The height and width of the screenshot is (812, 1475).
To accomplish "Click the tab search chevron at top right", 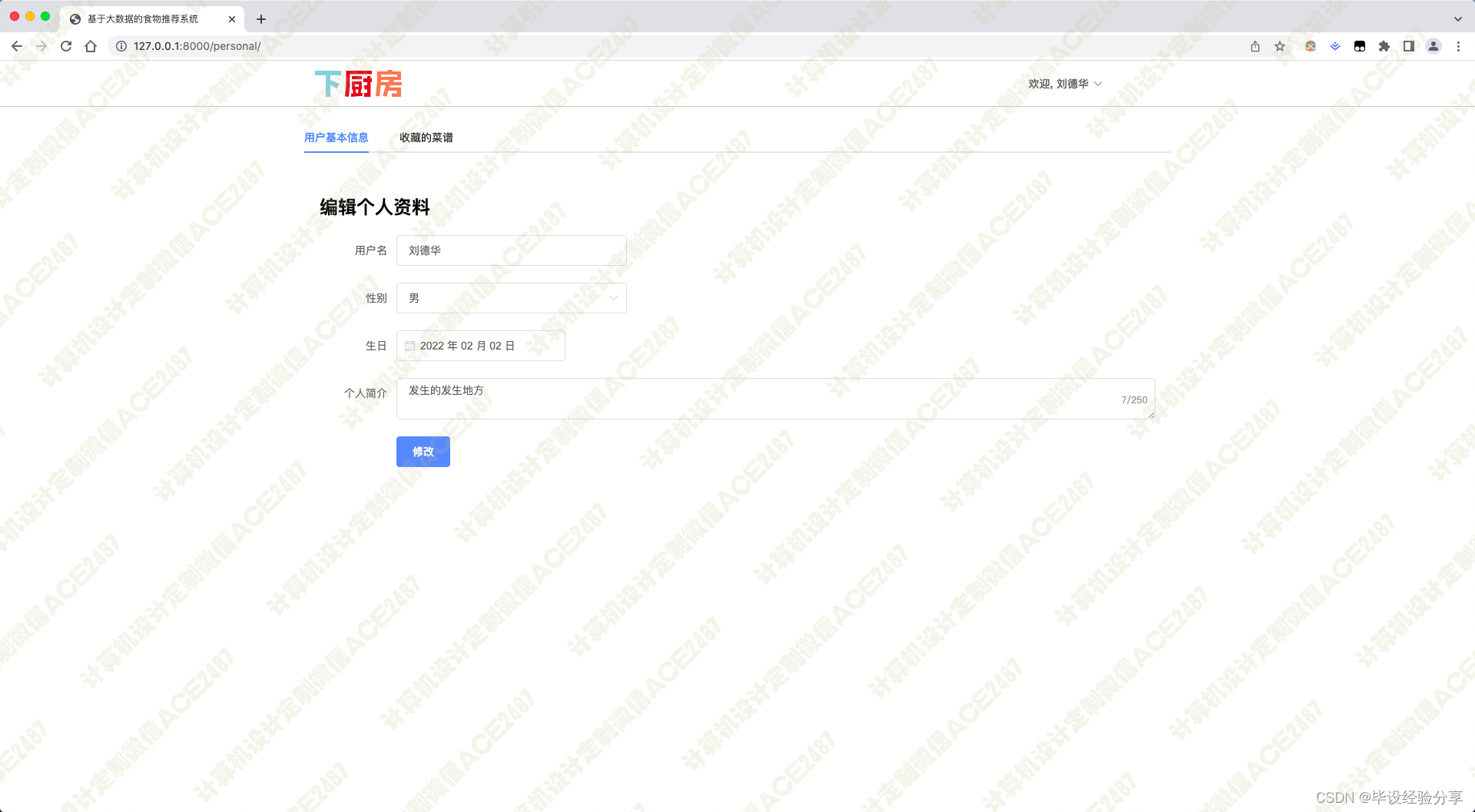I will (x=1458, y=19).
